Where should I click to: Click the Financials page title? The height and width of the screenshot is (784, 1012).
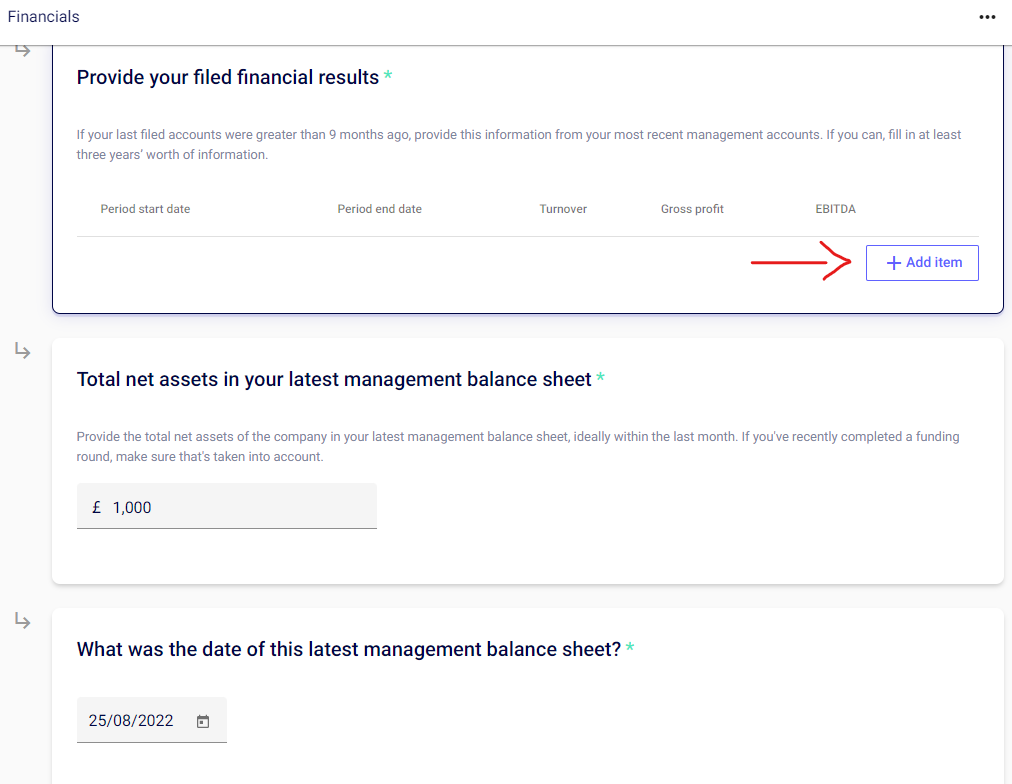pyautogui.click(x=43, y=17)
